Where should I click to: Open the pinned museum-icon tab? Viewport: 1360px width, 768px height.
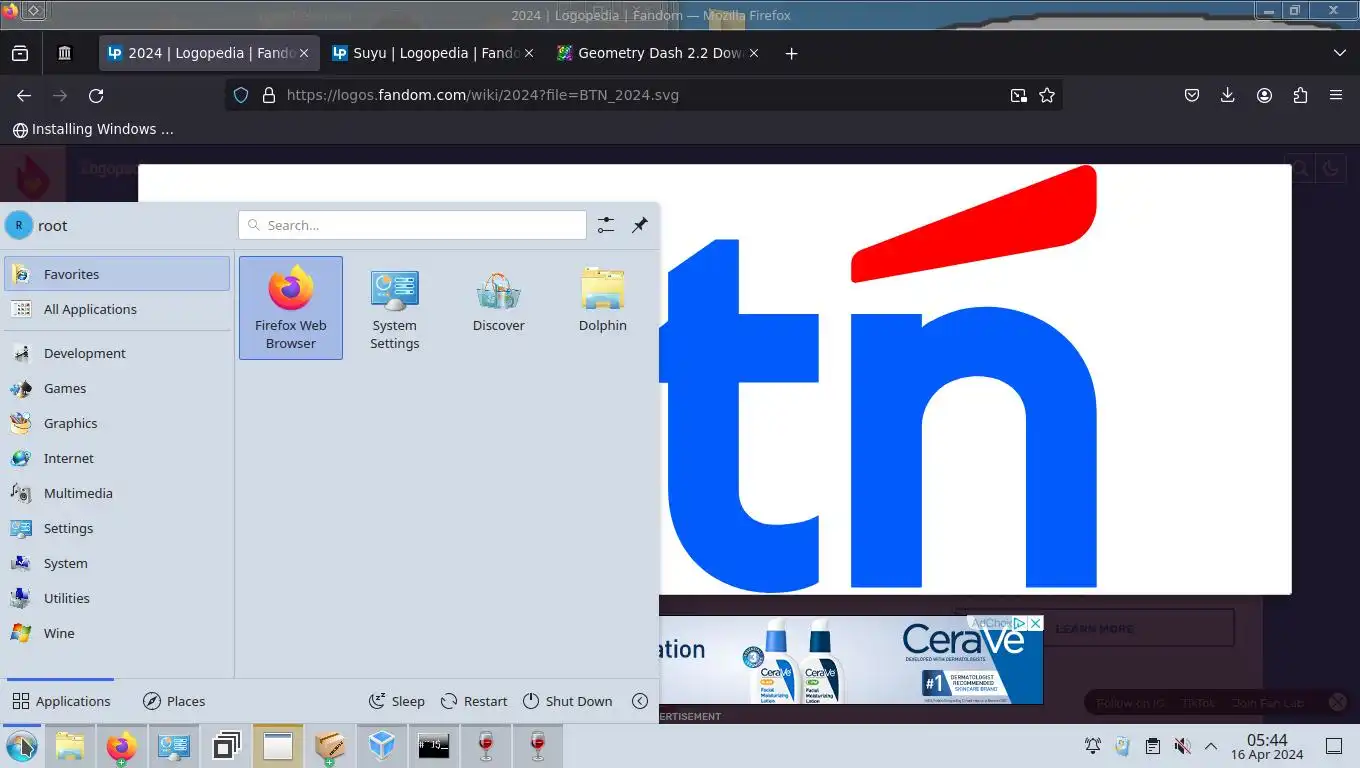[65, 53]
